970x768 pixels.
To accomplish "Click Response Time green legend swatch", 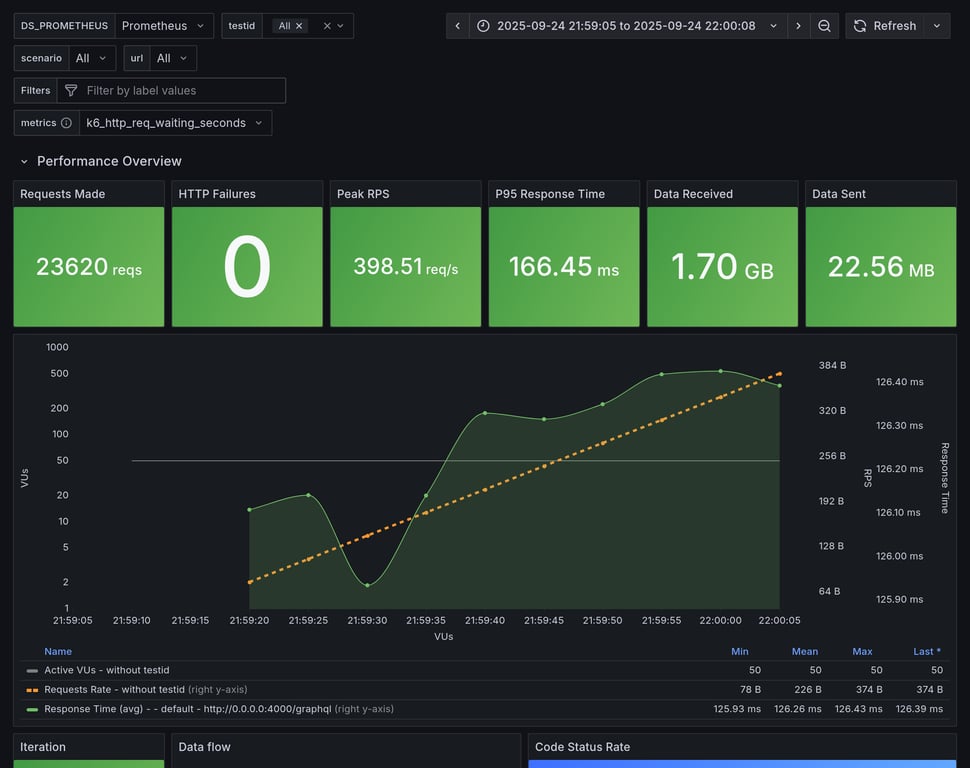I will [32, 709].
